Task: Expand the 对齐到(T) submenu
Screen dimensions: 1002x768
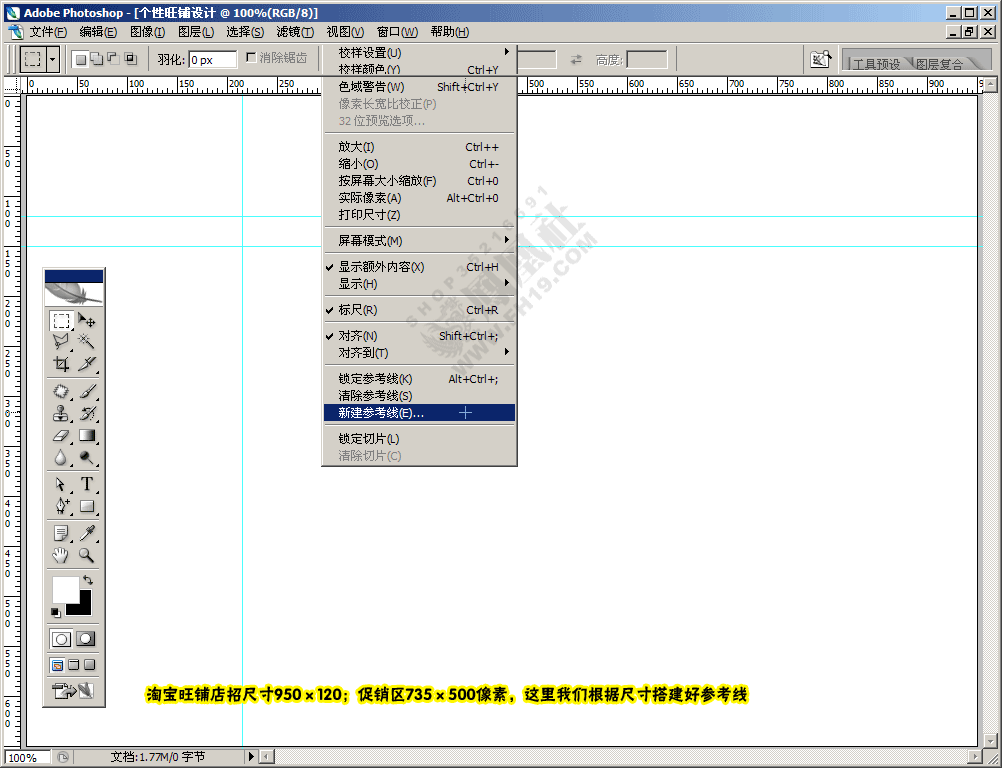Action: (x=419, y=353)
